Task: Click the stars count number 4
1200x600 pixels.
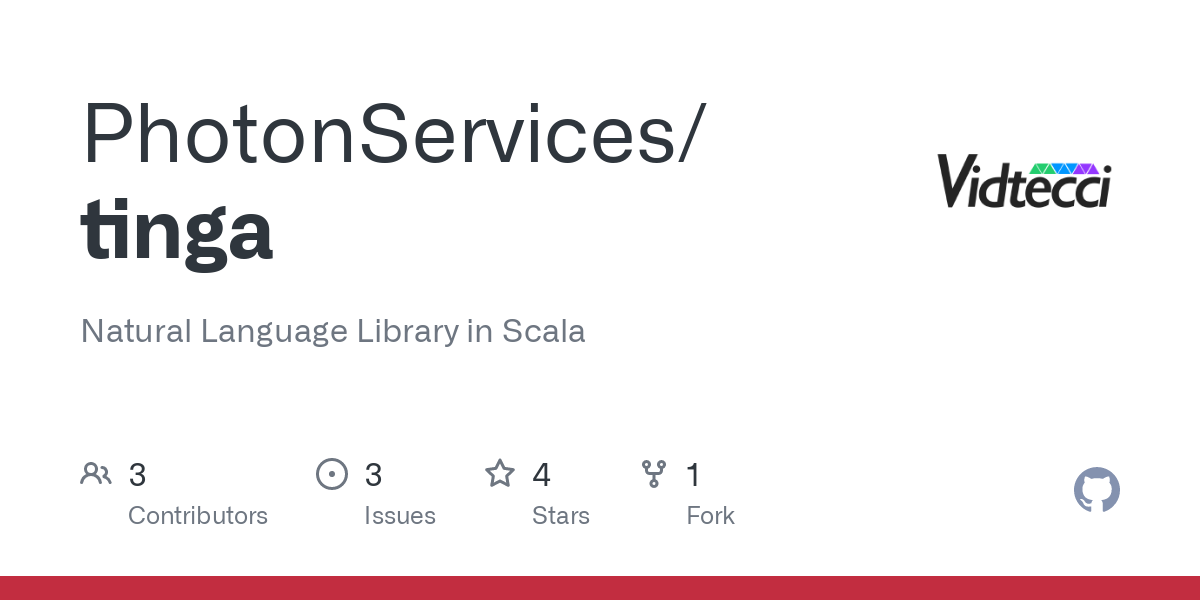Action: pos(542,475)
